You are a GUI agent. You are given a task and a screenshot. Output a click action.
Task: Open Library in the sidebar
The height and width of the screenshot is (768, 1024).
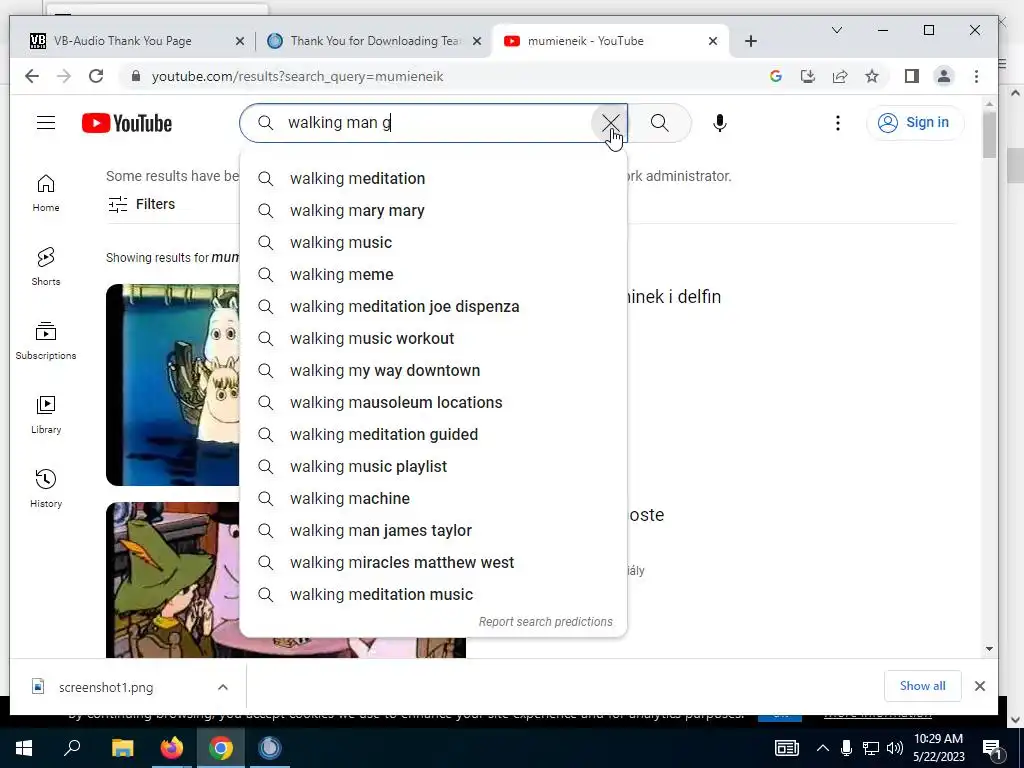coord(46,415)
